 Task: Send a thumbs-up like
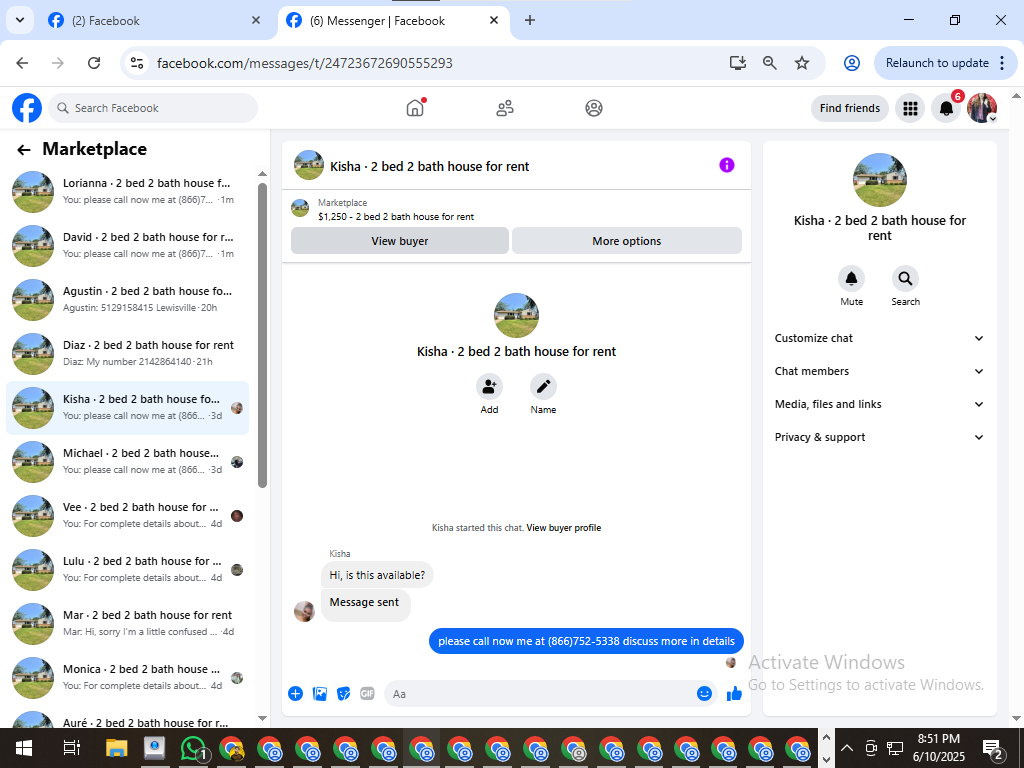coord(734,694)
